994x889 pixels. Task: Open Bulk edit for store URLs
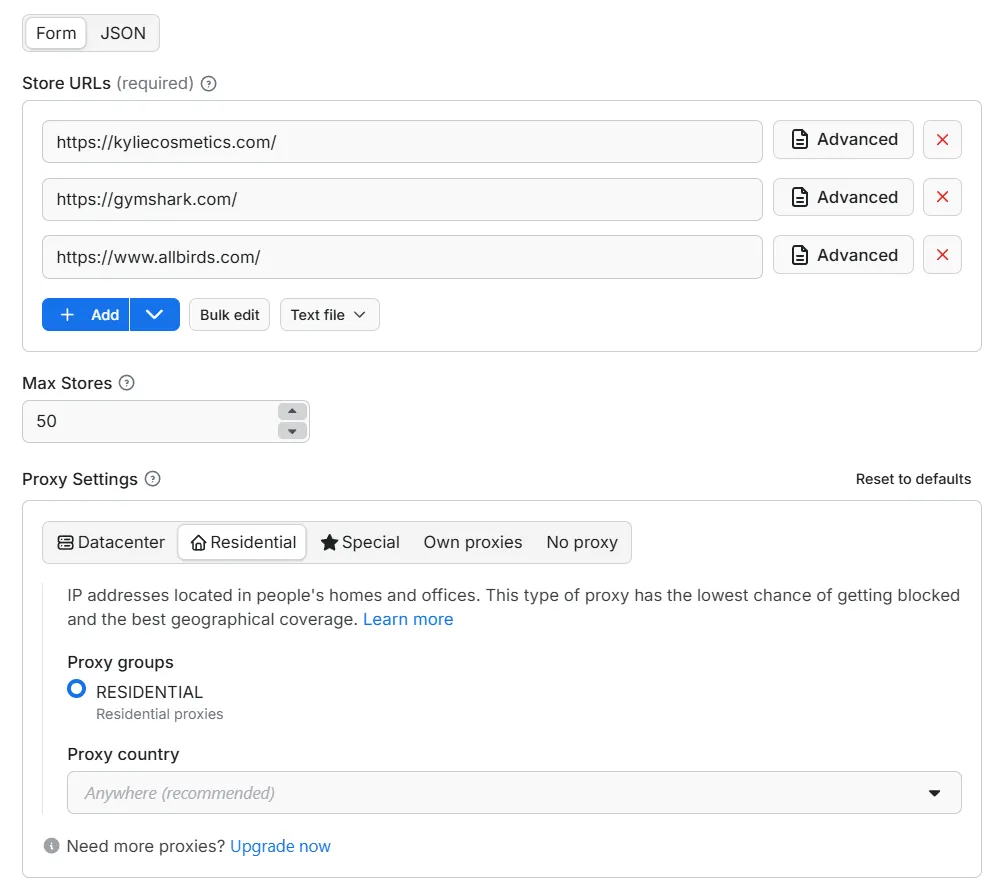229,314
